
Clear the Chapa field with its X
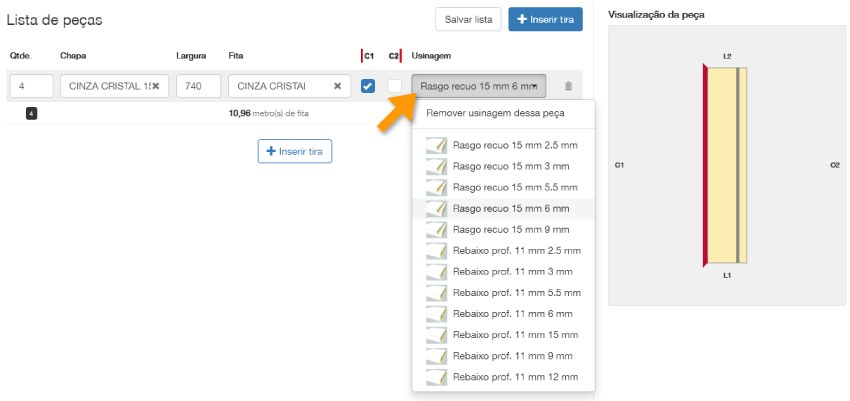coord(156,86)
